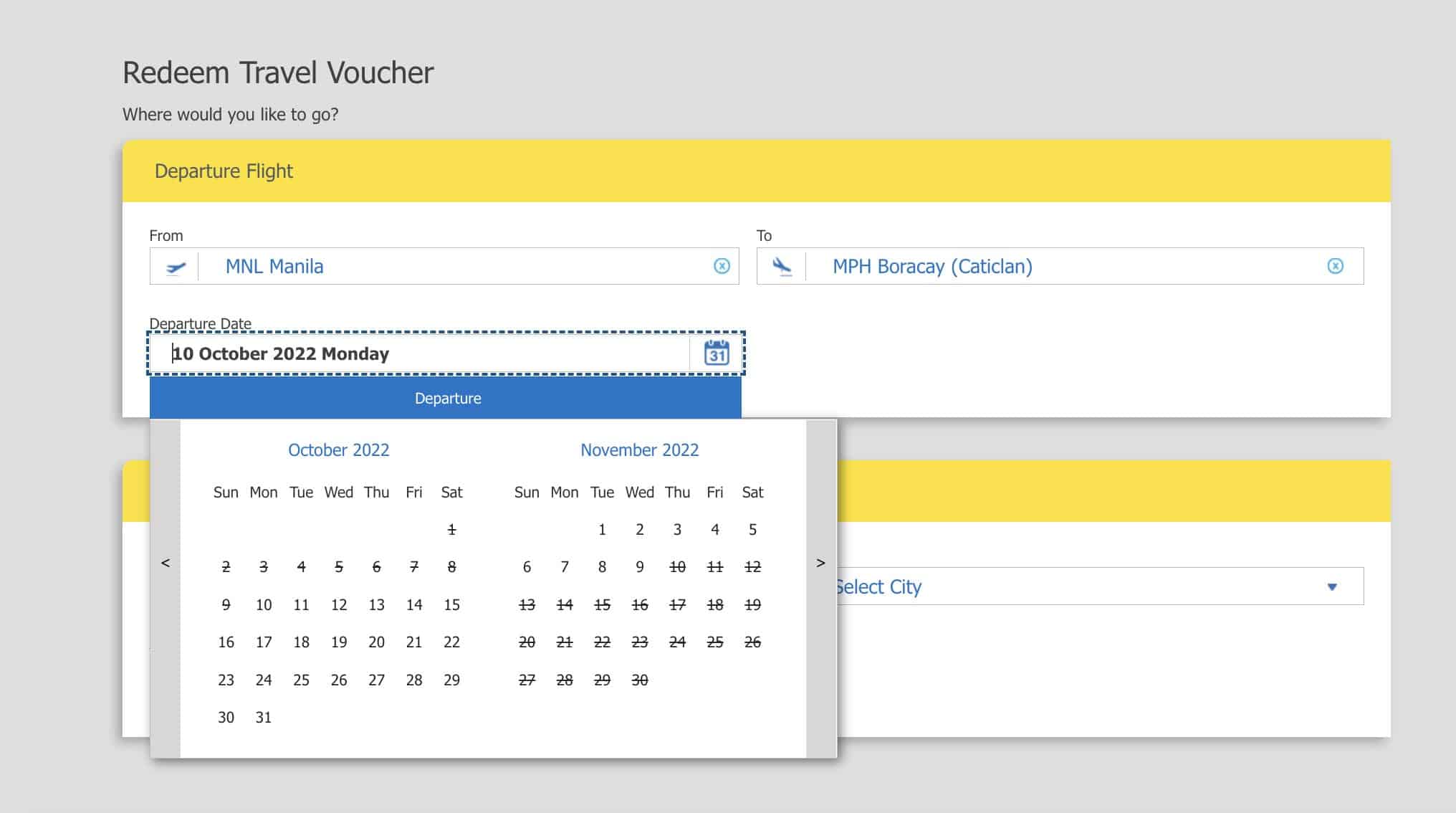Select October 31 in the calendar
Image resolution: width=1456 pixels, height=813 pixels.
[264, 717]
